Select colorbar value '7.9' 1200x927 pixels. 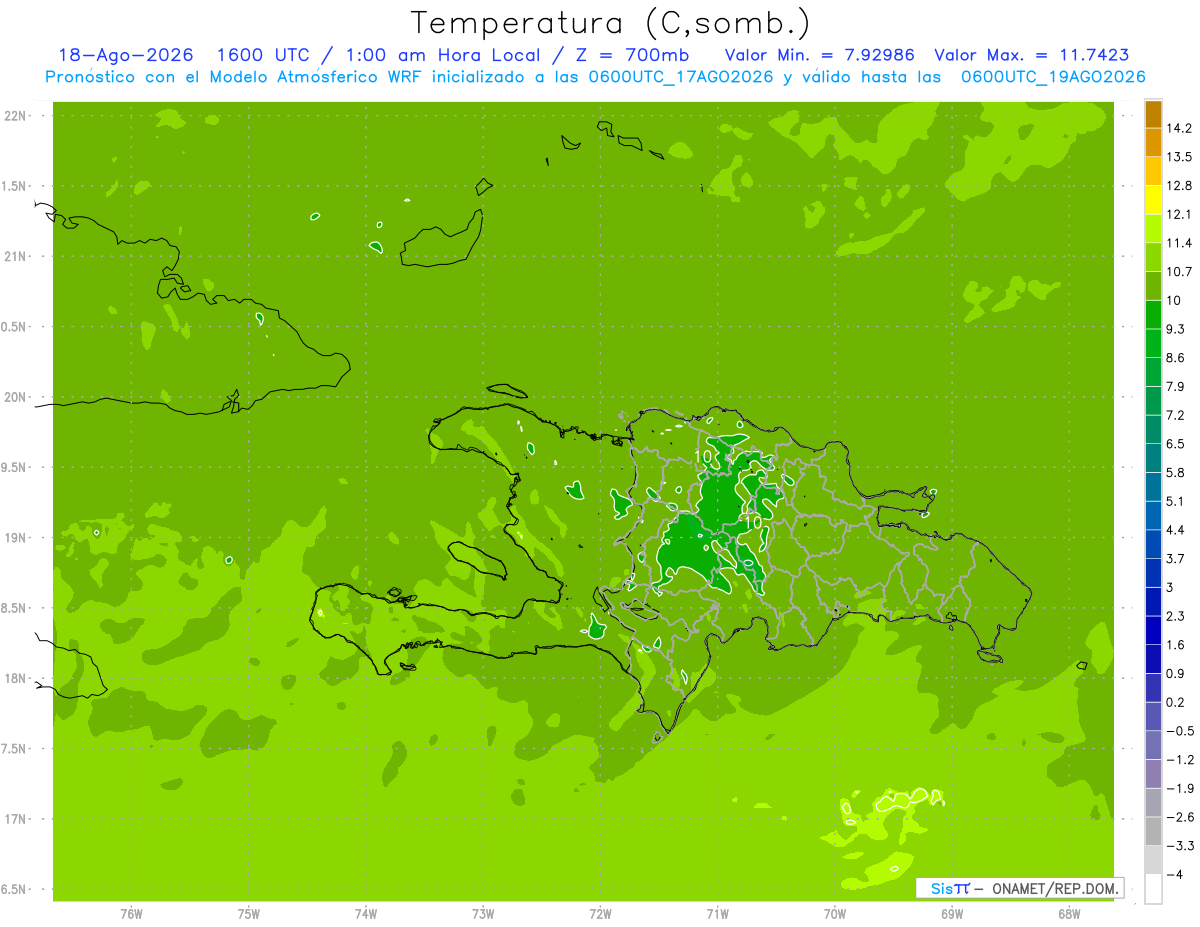point(1176,387)
